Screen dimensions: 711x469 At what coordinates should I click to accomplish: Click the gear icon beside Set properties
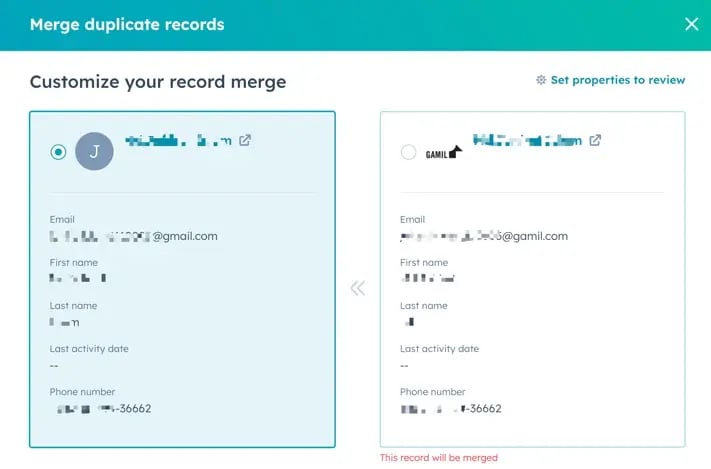tap(541, 80)
